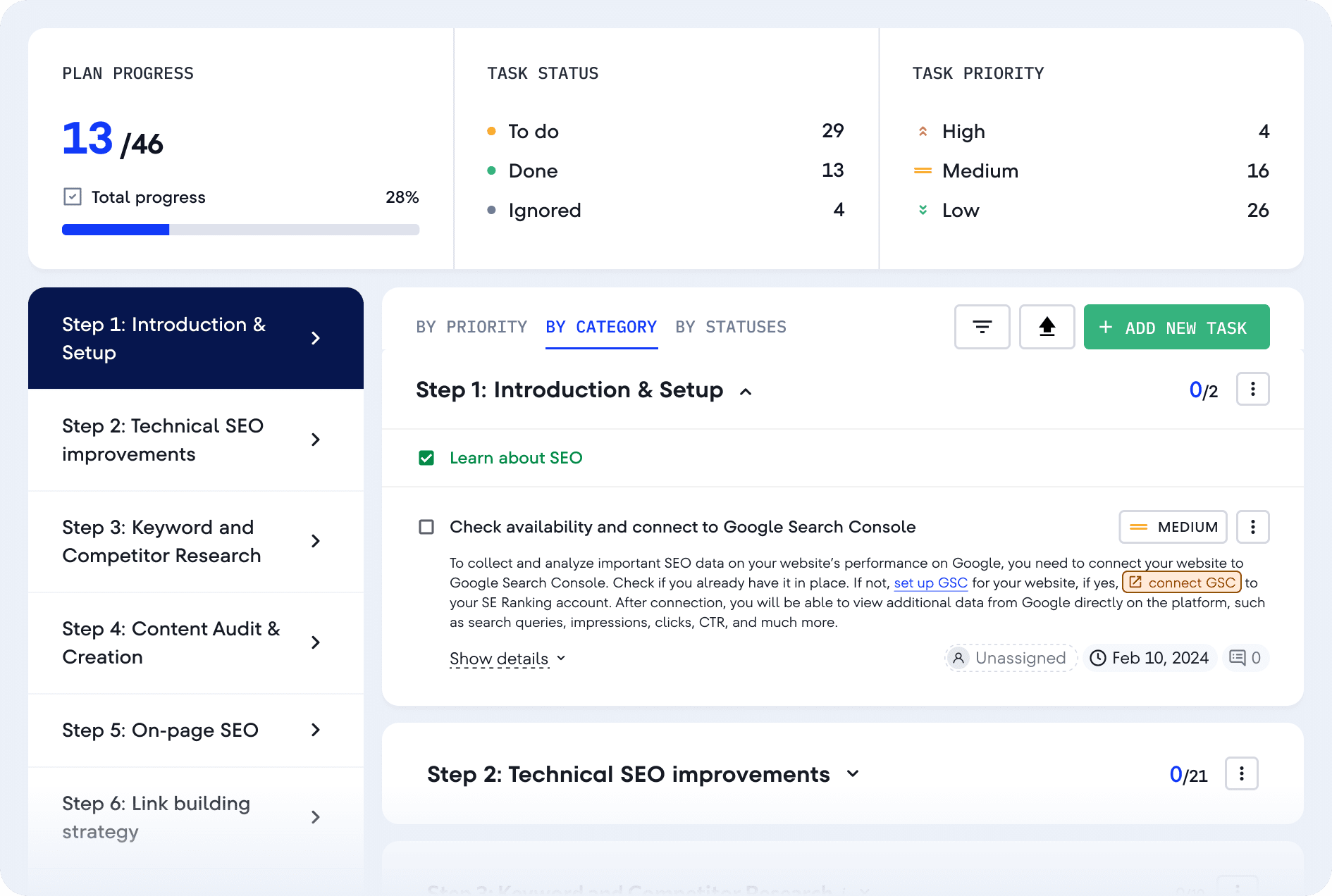Open Step 5: On-page SEO sidebar item
The image size is (1332, 896).
(196, 730)
